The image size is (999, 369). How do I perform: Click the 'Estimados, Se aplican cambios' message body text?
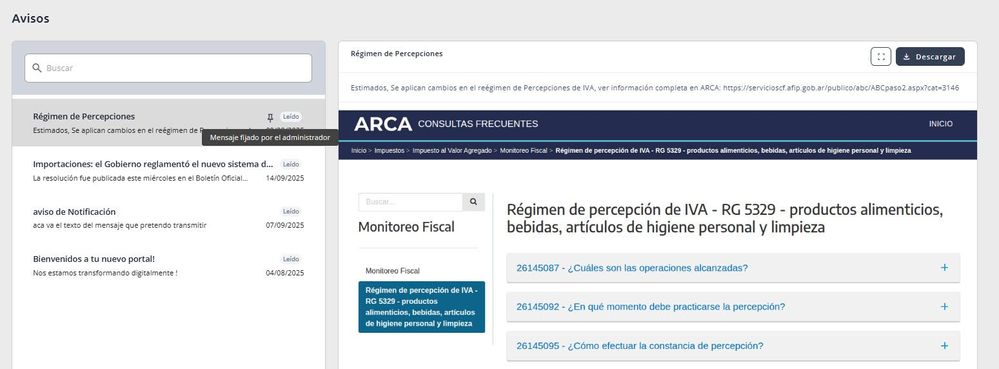point(655,88)
